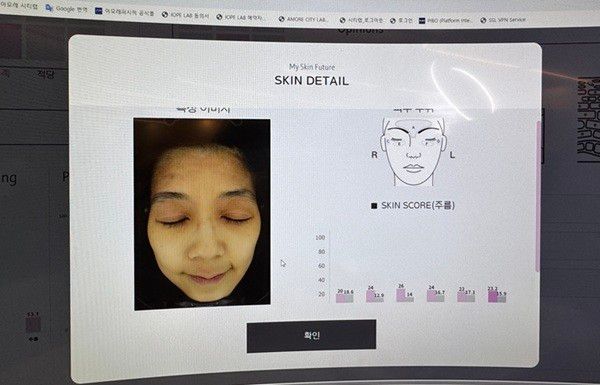Click the R label beside face diagram
The height and width of the screenshot is (385, 600).
coord(374,155)
